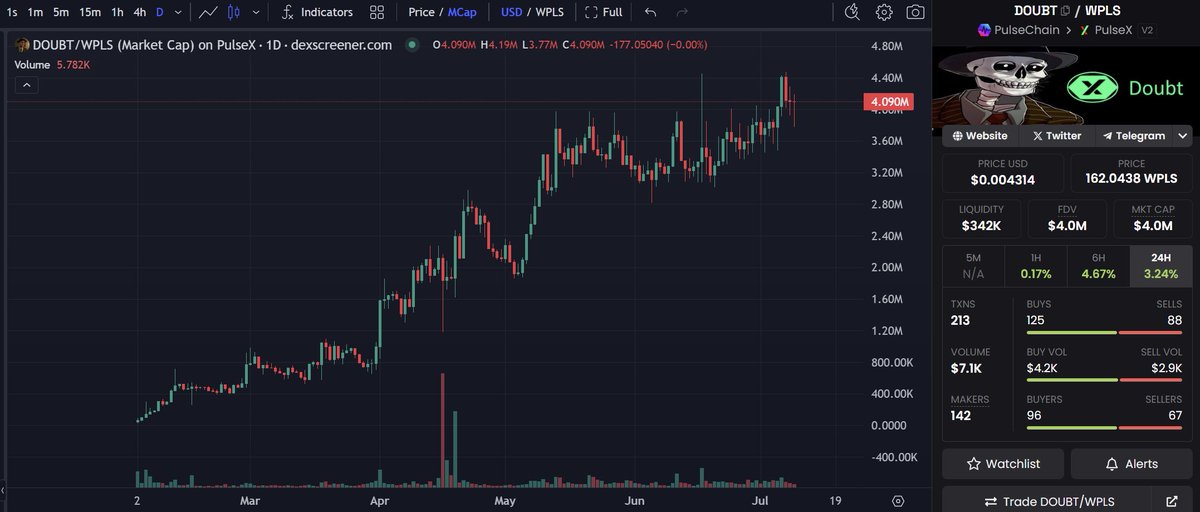This screenshot has width=1200, height=512.
Task: Click the MKT CAP $4.0M box
Action: point(1152,218)
